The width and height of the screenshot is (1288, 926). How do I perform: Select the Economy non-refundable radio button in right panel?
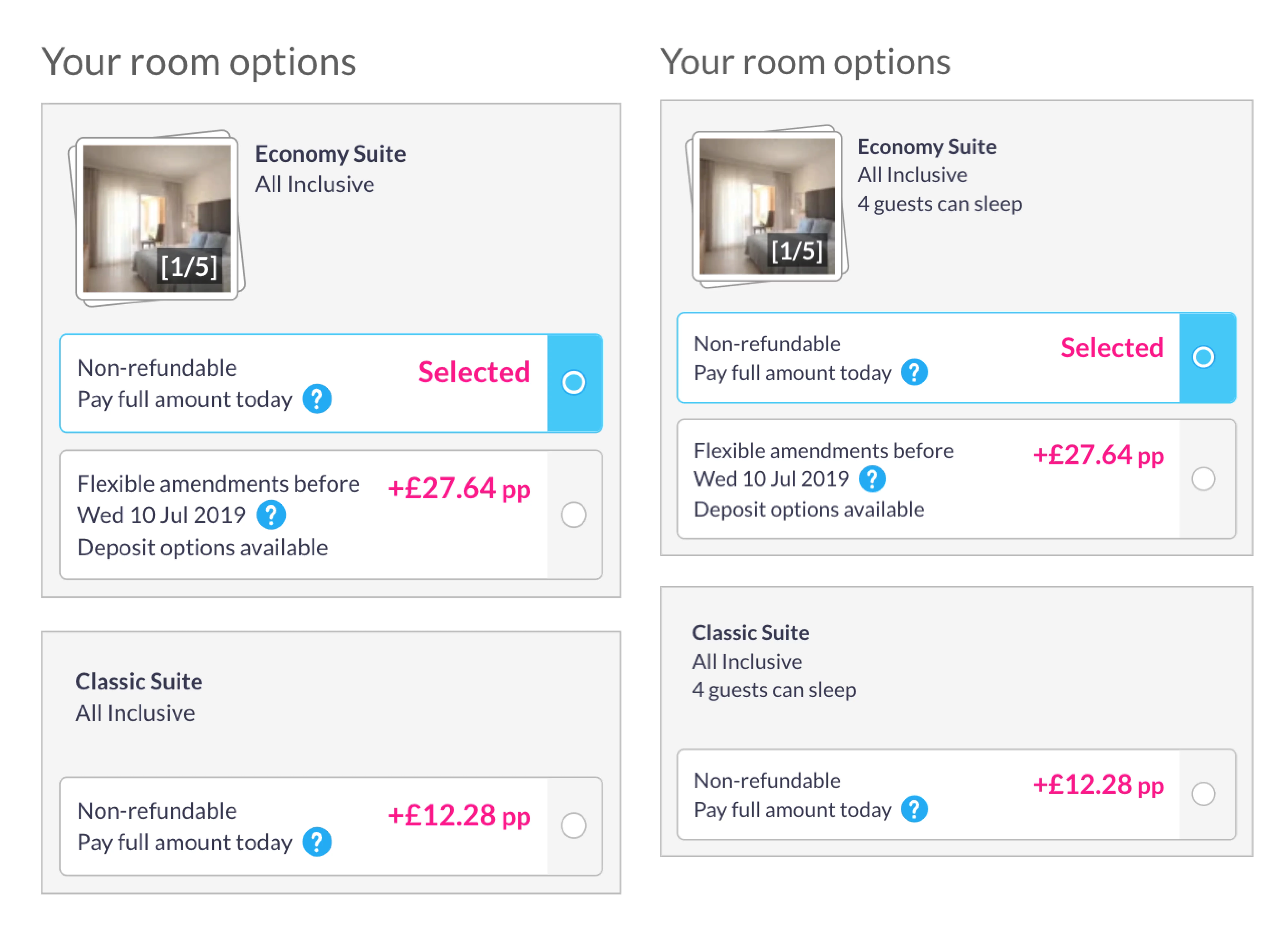click(1203, 357)
